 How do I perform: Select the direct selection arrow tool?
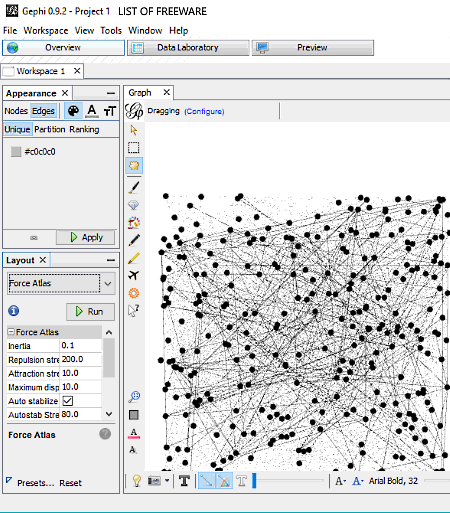[x=134, y=130]
